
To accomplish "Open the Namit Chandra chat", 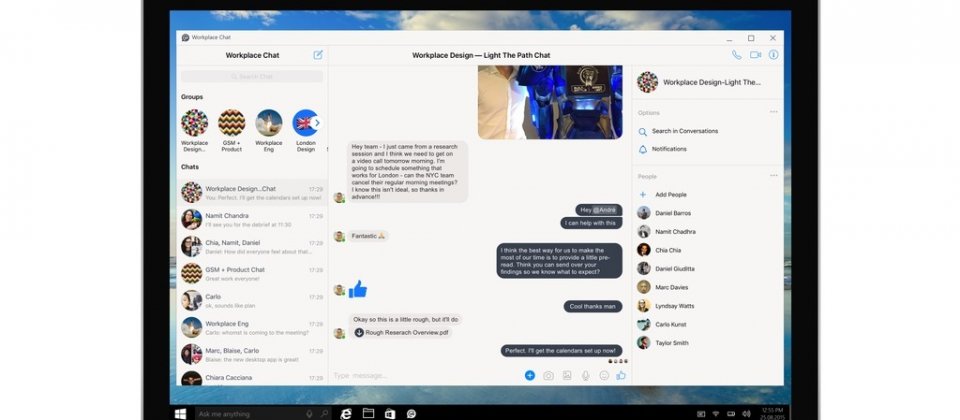I will pyautogui.click(x=252, y=219).
